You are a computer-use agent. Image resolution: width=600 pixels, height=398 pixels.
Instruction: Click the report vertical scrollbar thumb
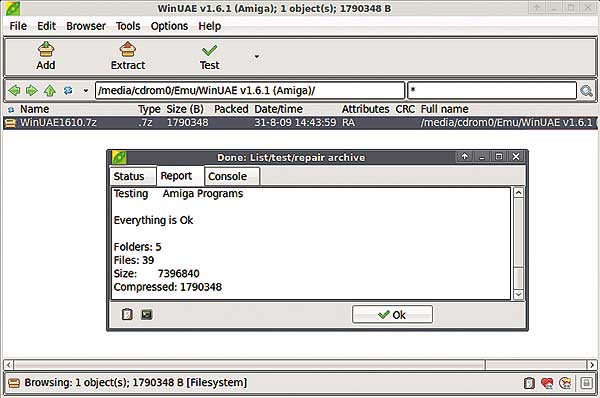(x=518, y=278)
